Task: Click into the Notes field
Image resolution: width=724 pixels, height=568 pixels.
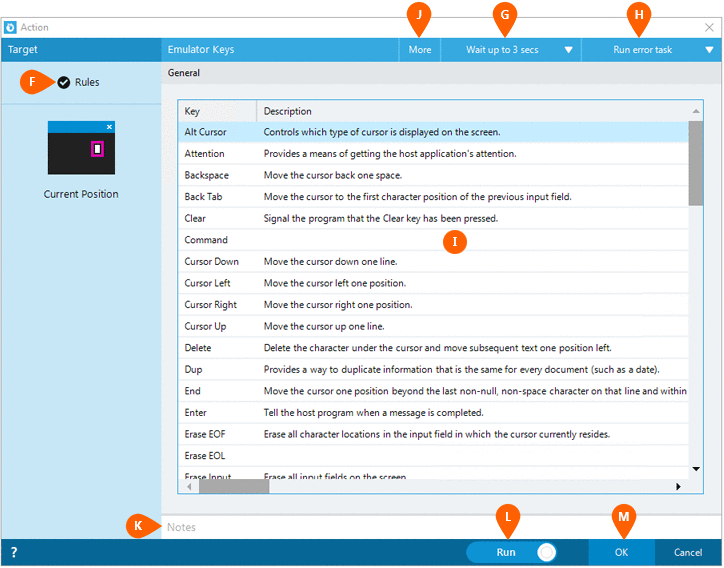Action: [441, 527]
